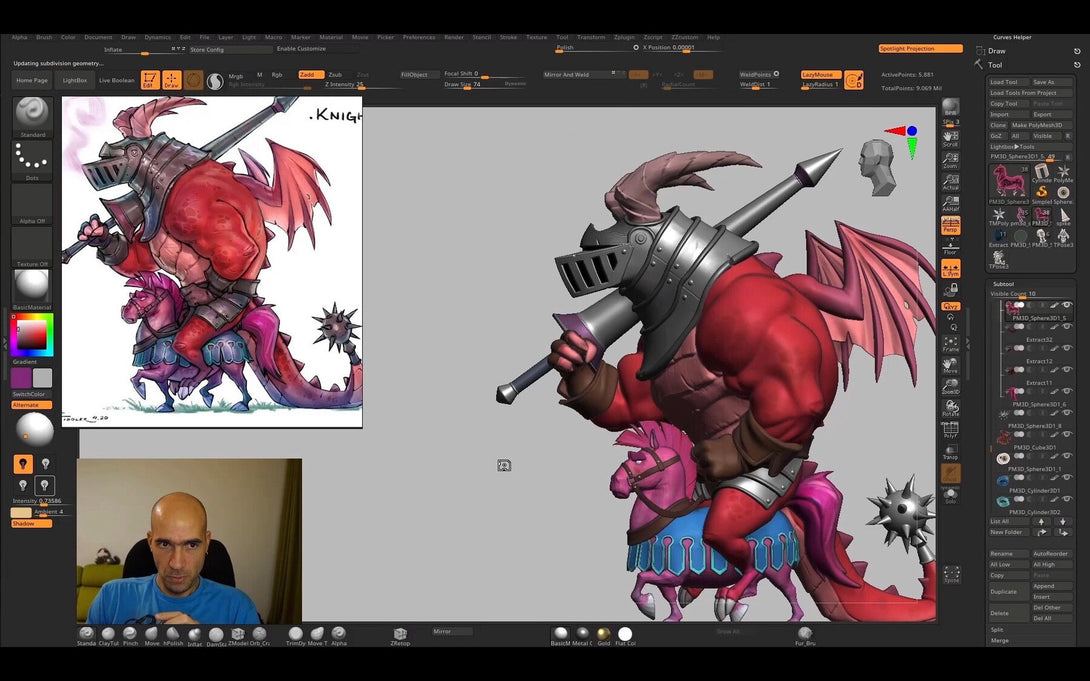
Task: Click Make PolyMesh3D button
Action: tap(1041, 125)
